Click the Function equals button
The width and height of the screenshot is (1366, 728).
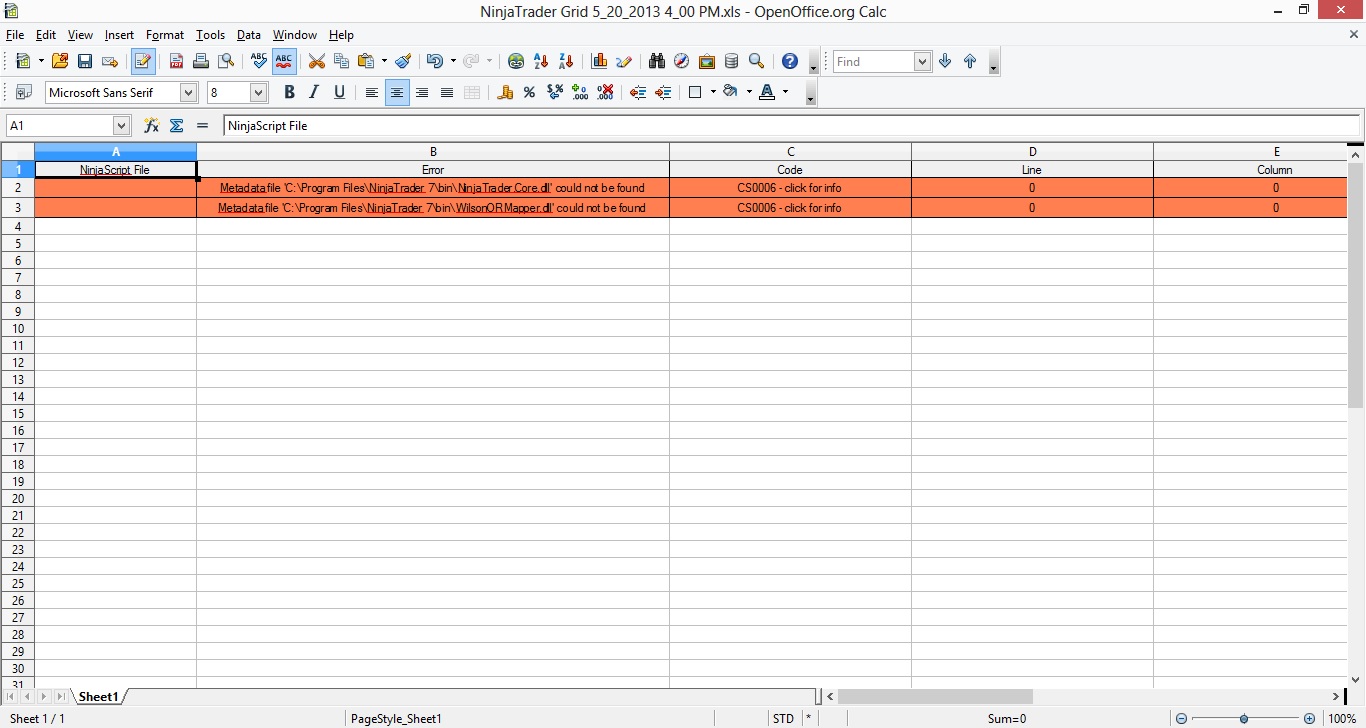(202, 126)
